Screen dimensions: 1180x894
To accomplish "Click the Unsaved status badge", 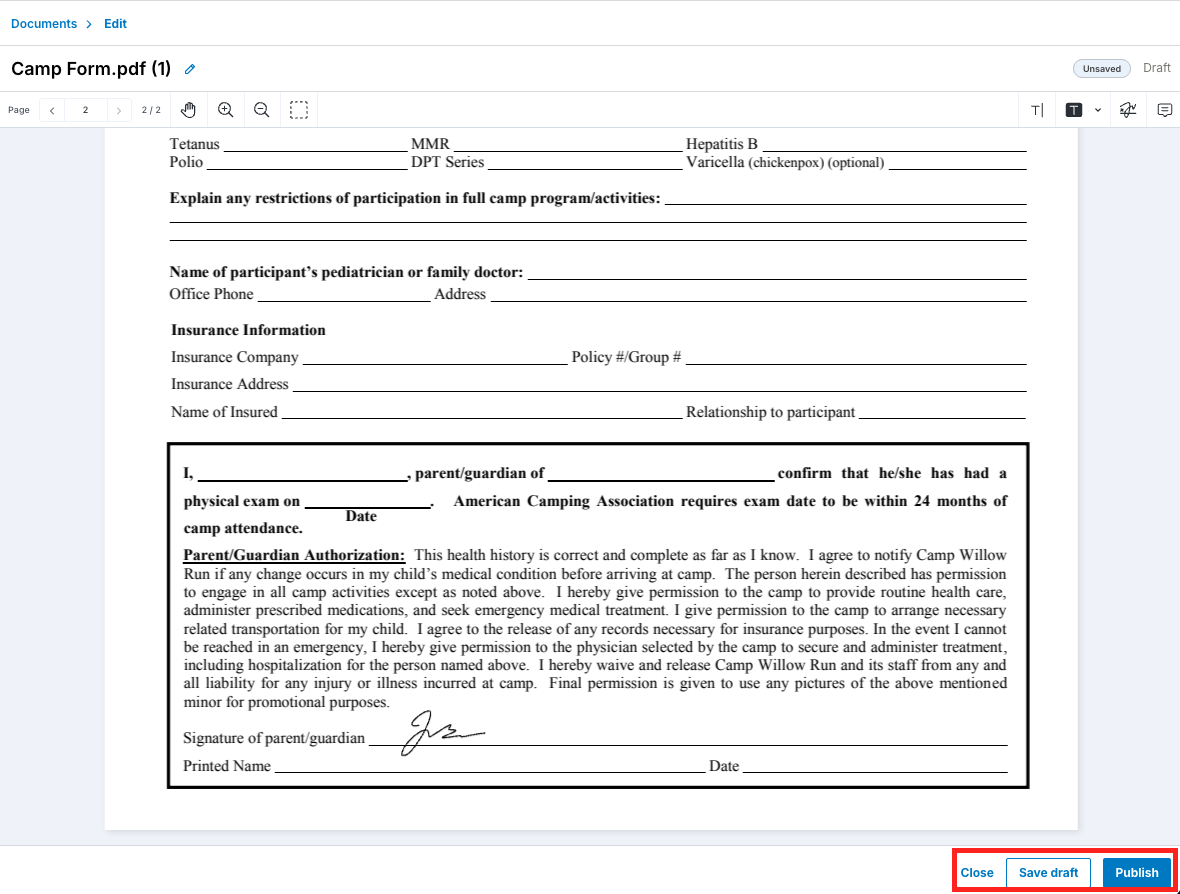I will [x=1101, y=68].
